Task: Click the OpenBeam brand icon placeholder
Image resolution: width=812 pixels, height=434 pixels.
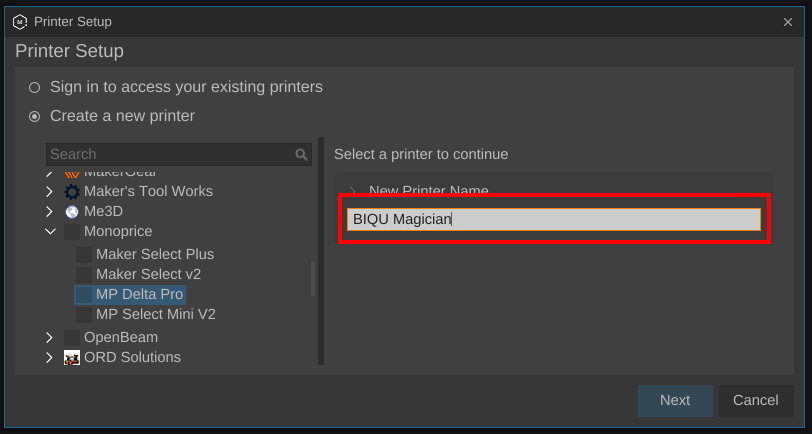Action: 72,338
